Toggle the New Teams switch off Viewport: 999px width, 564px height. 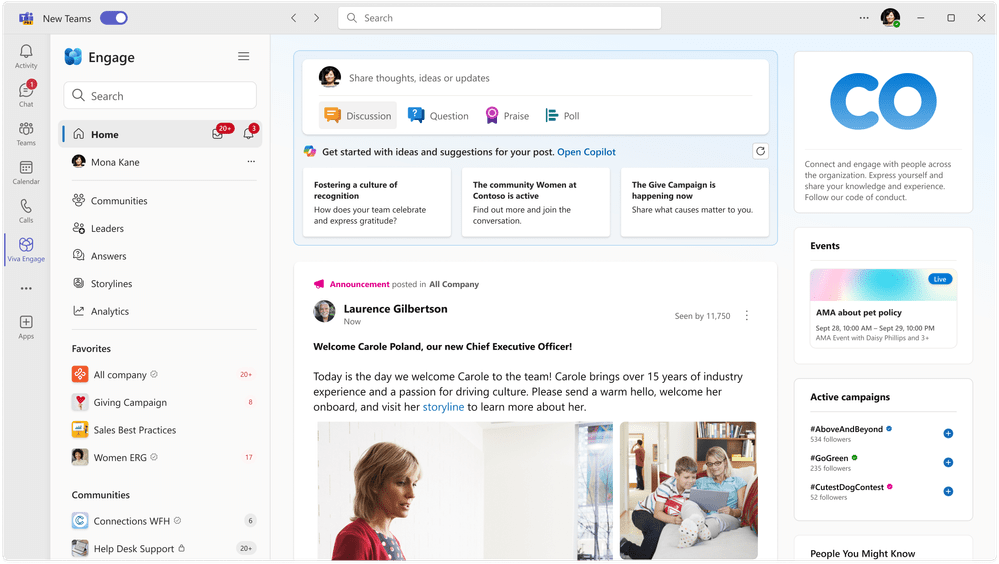114,18
